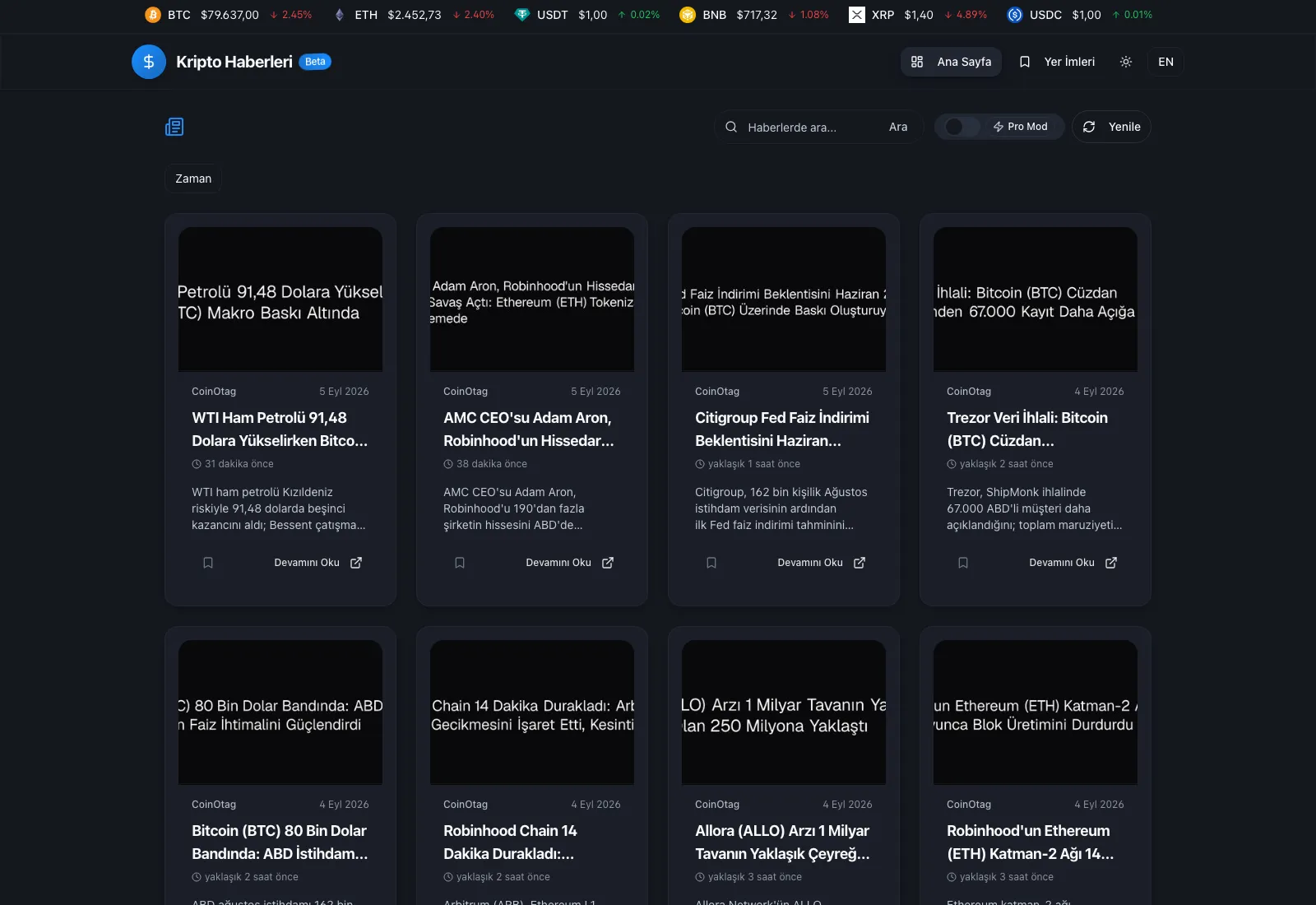Click external link icon on Trezor card
The height and width of the screenshot is (905, 1316).
click(1111, 563)
